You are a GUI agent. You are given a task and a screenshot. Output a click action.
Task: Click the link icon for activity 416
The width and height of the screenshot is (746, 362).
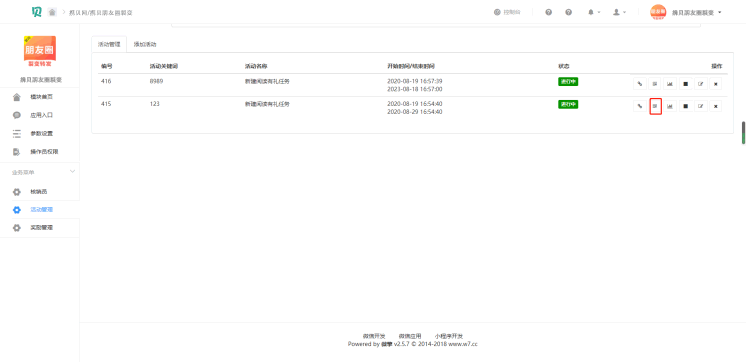639,84
